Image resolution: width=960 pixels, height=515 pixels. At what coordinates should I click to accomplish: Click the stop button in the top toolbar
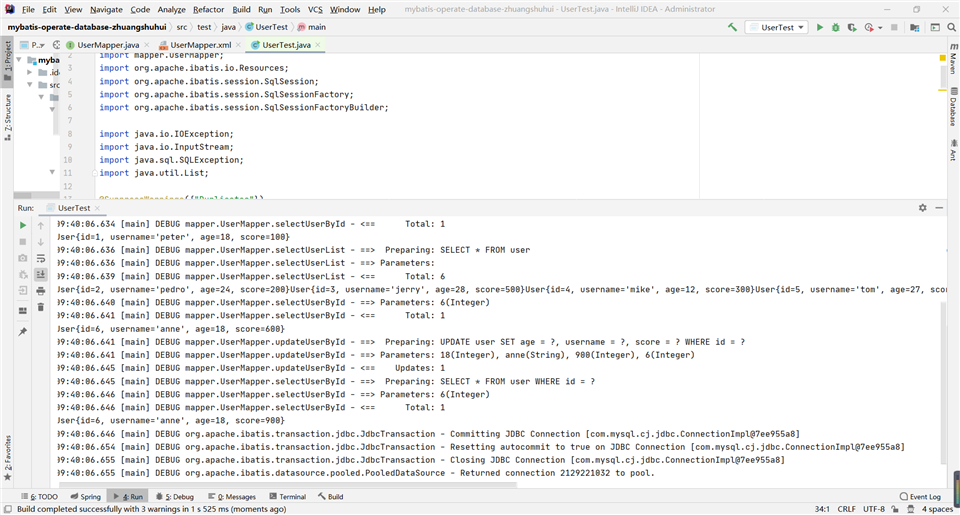[x=894, y=27]
